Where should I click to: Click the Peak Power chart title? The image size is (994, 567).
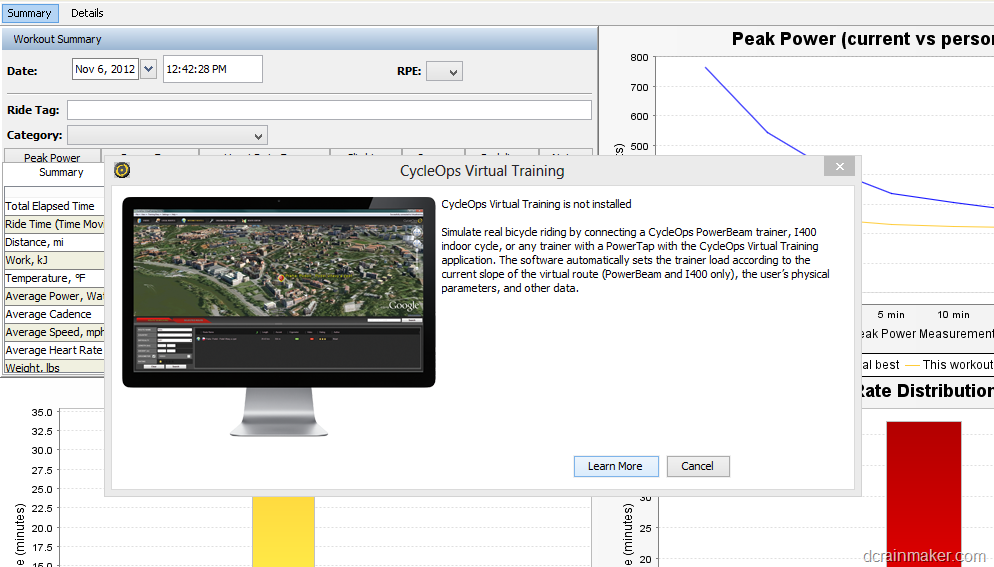coord(863,39)
